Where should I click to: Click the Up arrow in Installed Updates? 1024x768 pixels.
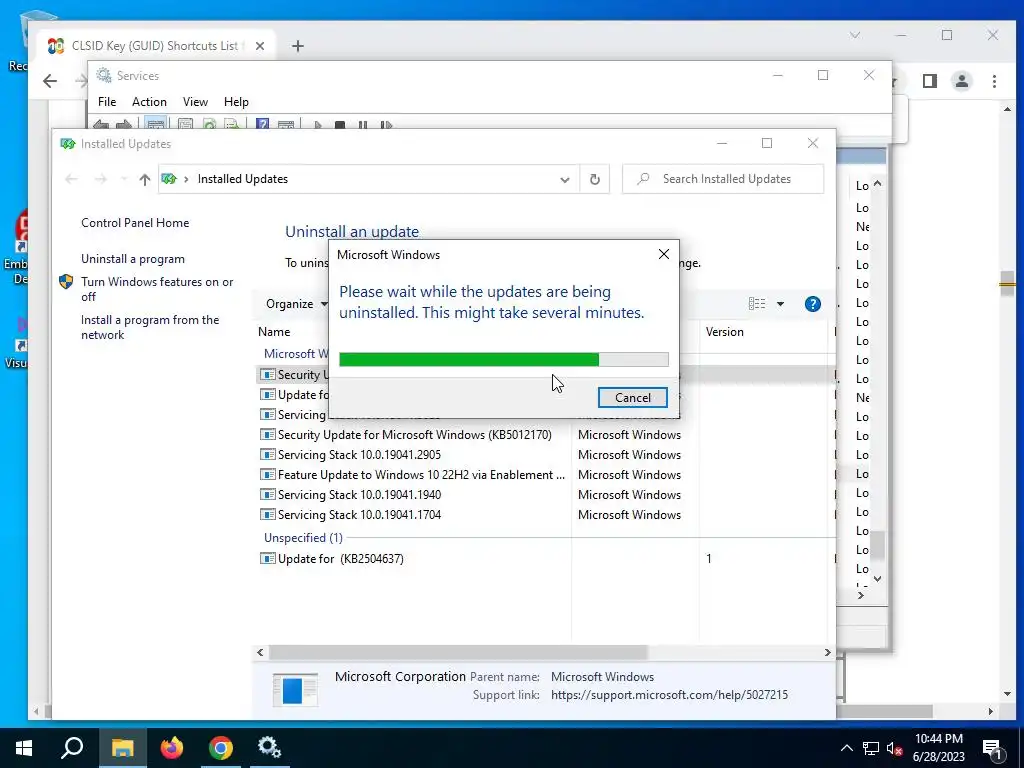144,180
